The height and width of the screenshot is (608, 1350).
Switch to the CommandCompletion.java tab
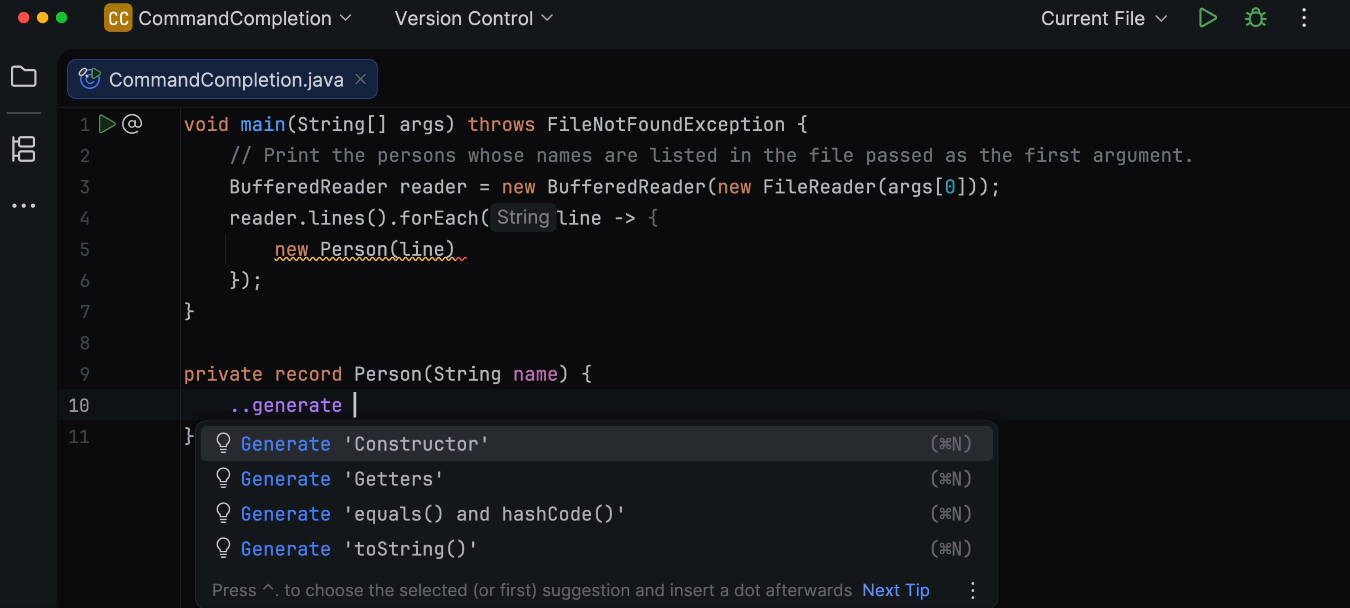[222, 79]
